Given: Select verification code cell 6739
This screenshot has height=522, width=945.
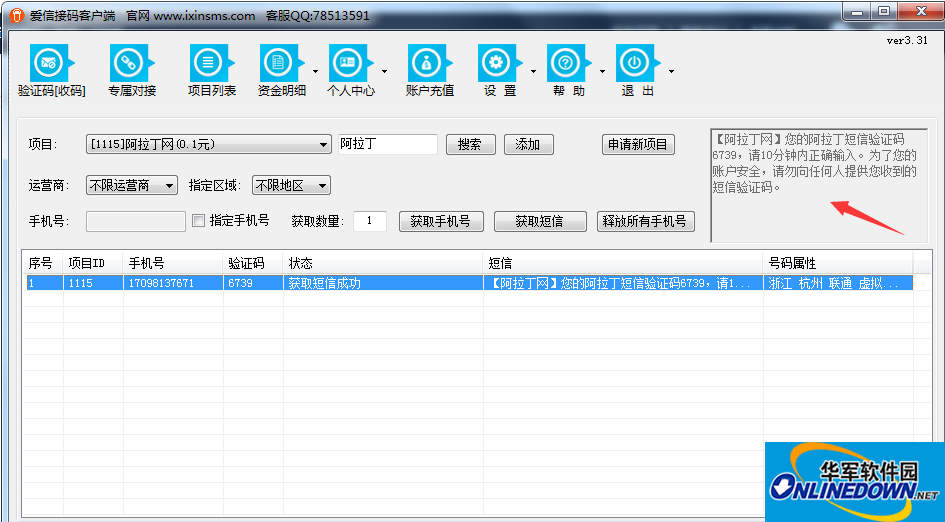Looking at the screenshot, I should [253, 283].
